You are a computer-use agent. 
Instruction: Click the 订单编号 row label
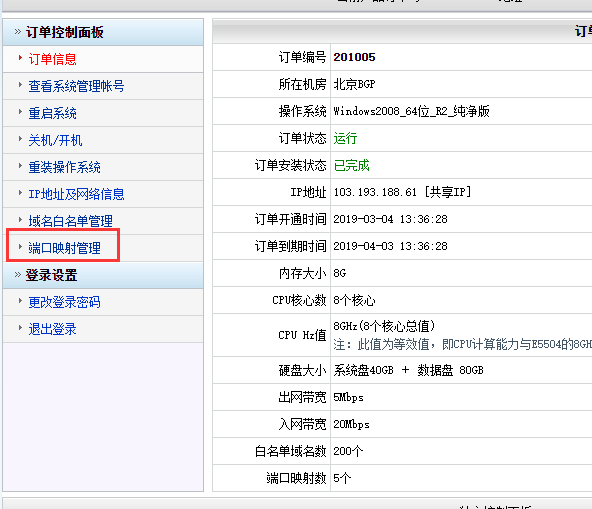tap(302, 57)
